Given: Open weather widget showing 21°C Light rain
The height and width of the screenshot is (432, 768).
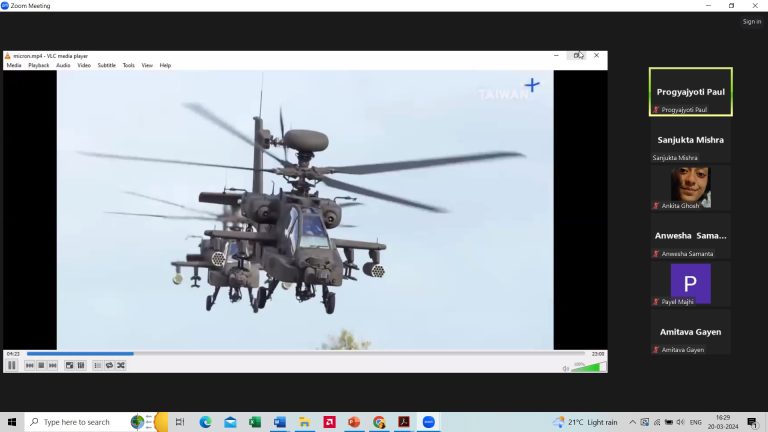Looking at the screenshot, I should click(586, 422).
